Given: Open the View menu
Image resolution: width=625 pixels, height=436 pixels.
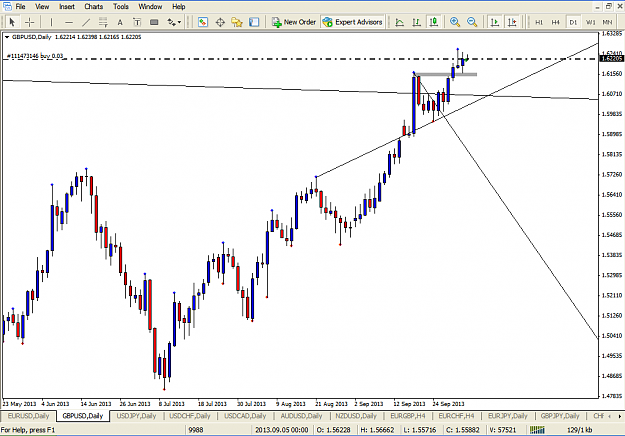Looking at the screenshot, I should (42, 6).
